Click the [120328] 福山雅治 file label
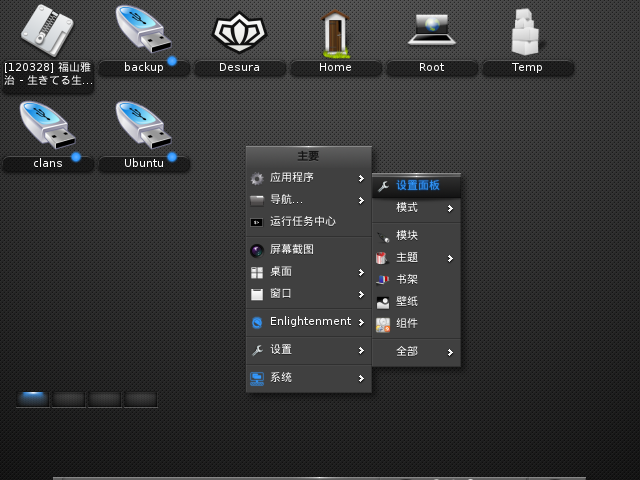 point(48,74)
